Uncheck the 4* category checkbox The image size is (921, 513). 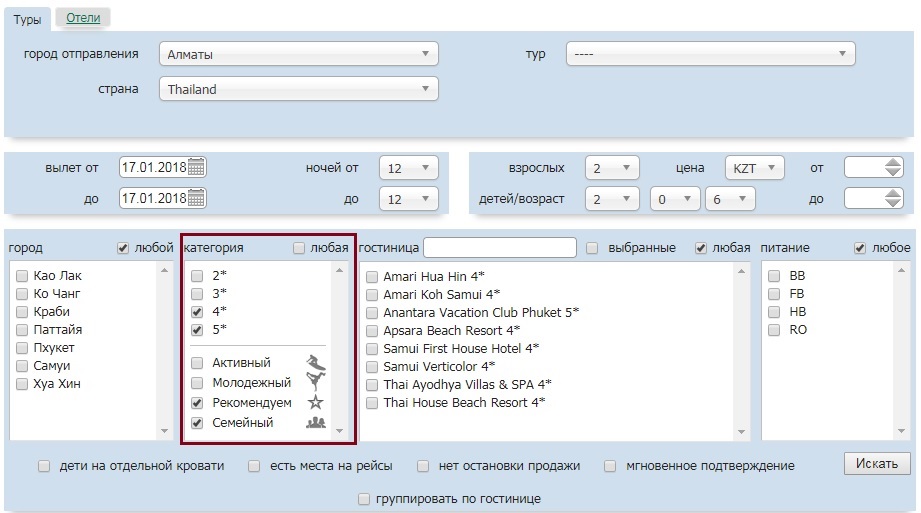[x=198, y=312]
